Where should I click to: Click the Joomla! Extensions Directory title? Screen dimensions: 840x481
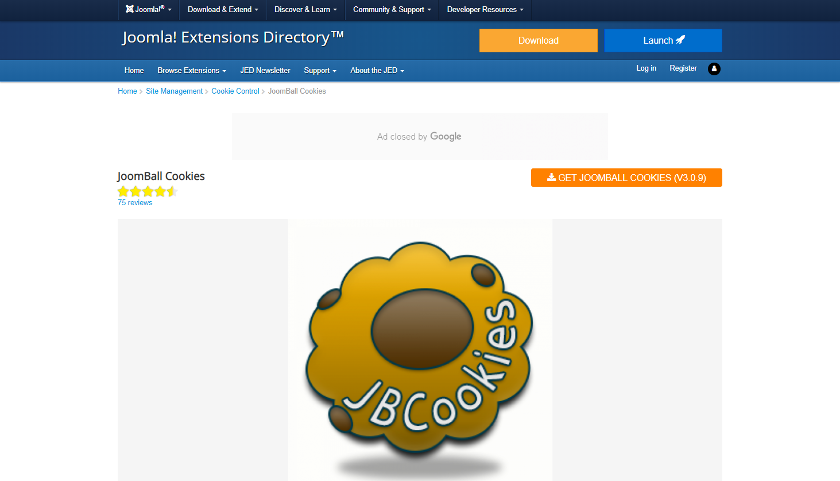(x=233, y=37)
